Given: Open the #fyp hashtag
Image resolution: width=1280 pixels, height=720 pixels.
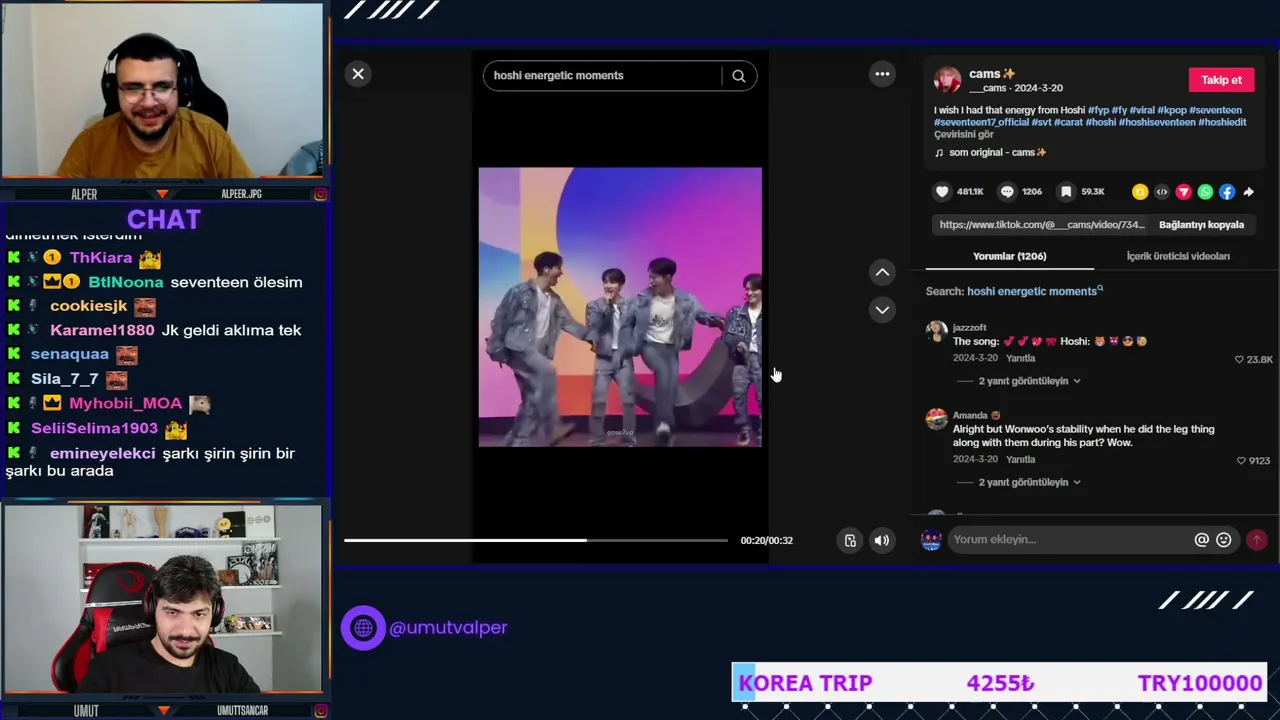Looking at the screenshot, I should tap(1098, 110).
